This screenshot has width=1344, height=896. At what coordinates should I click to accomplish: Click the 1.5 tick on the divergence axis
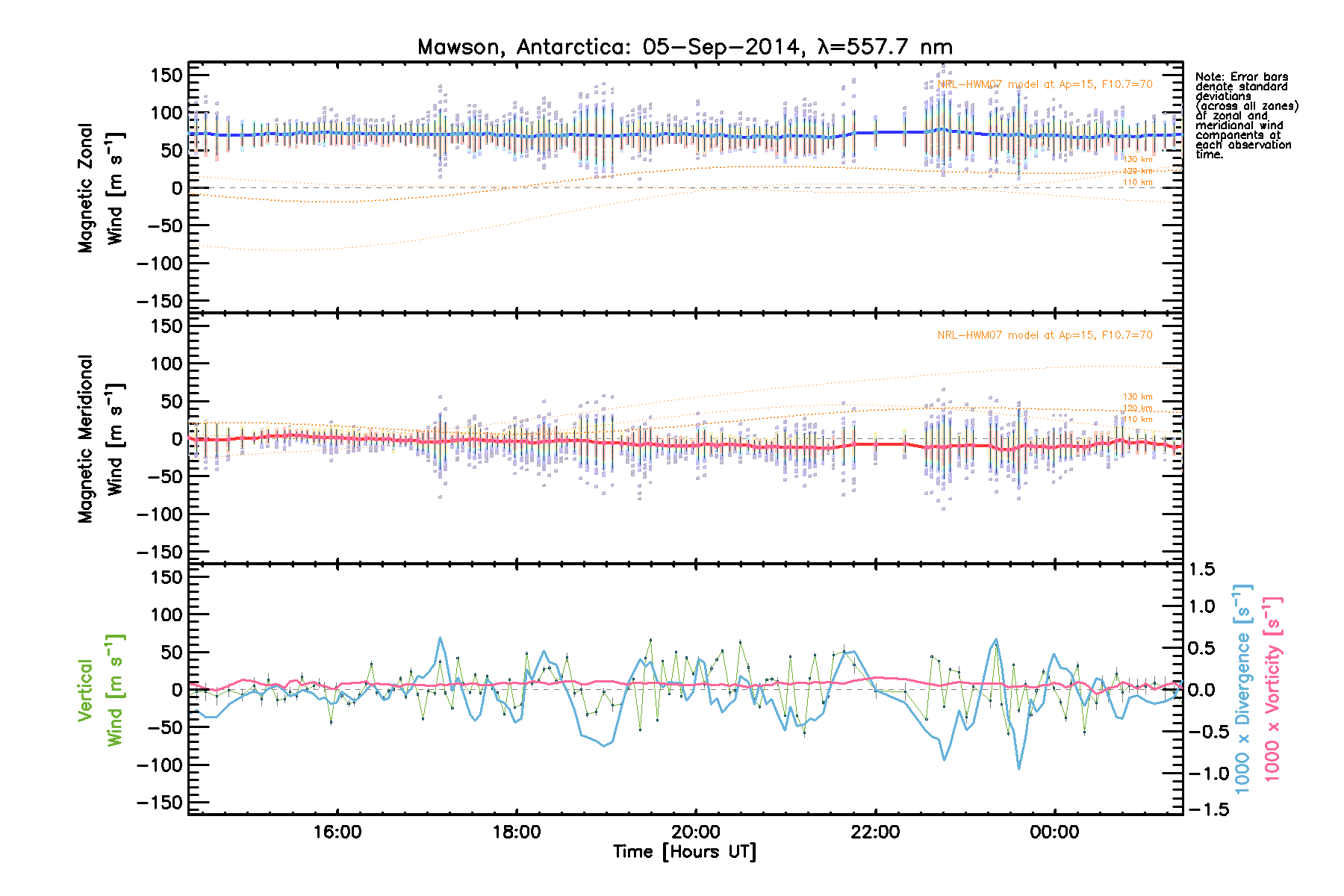point(1201,569)
